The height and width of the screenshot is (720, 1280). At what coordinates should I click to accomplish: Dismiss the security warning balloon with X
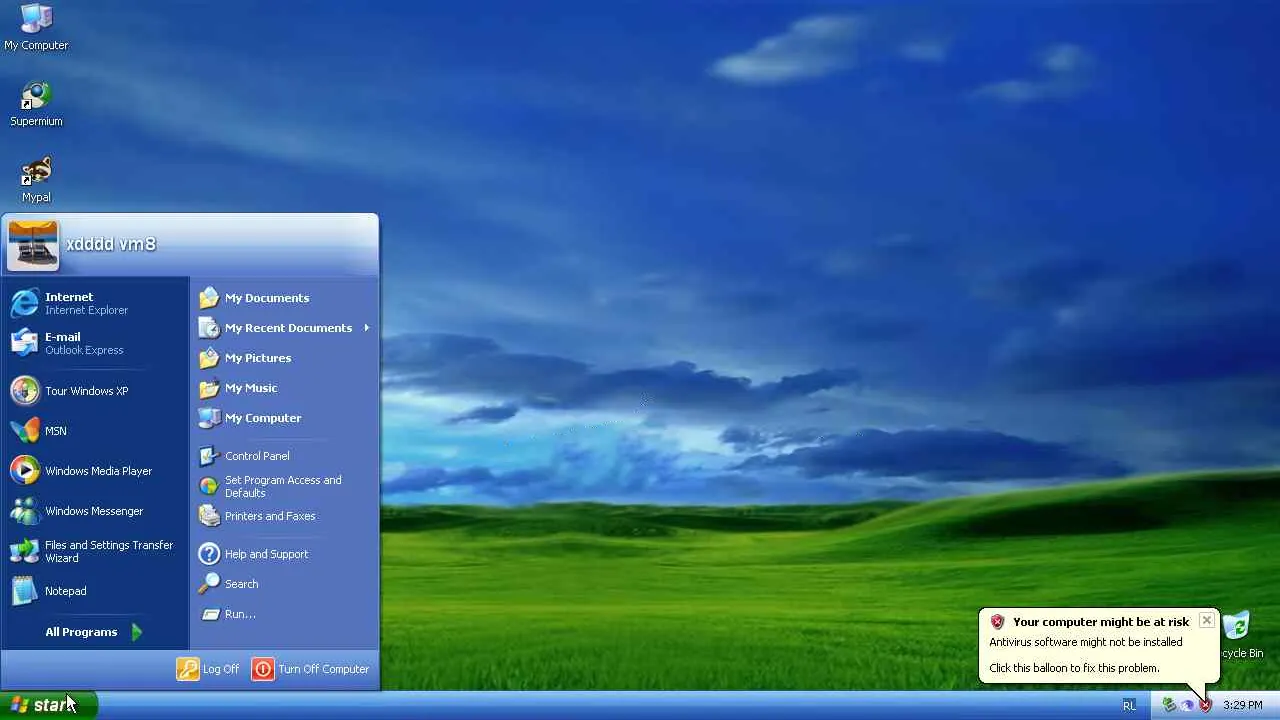click(1207, 620)
